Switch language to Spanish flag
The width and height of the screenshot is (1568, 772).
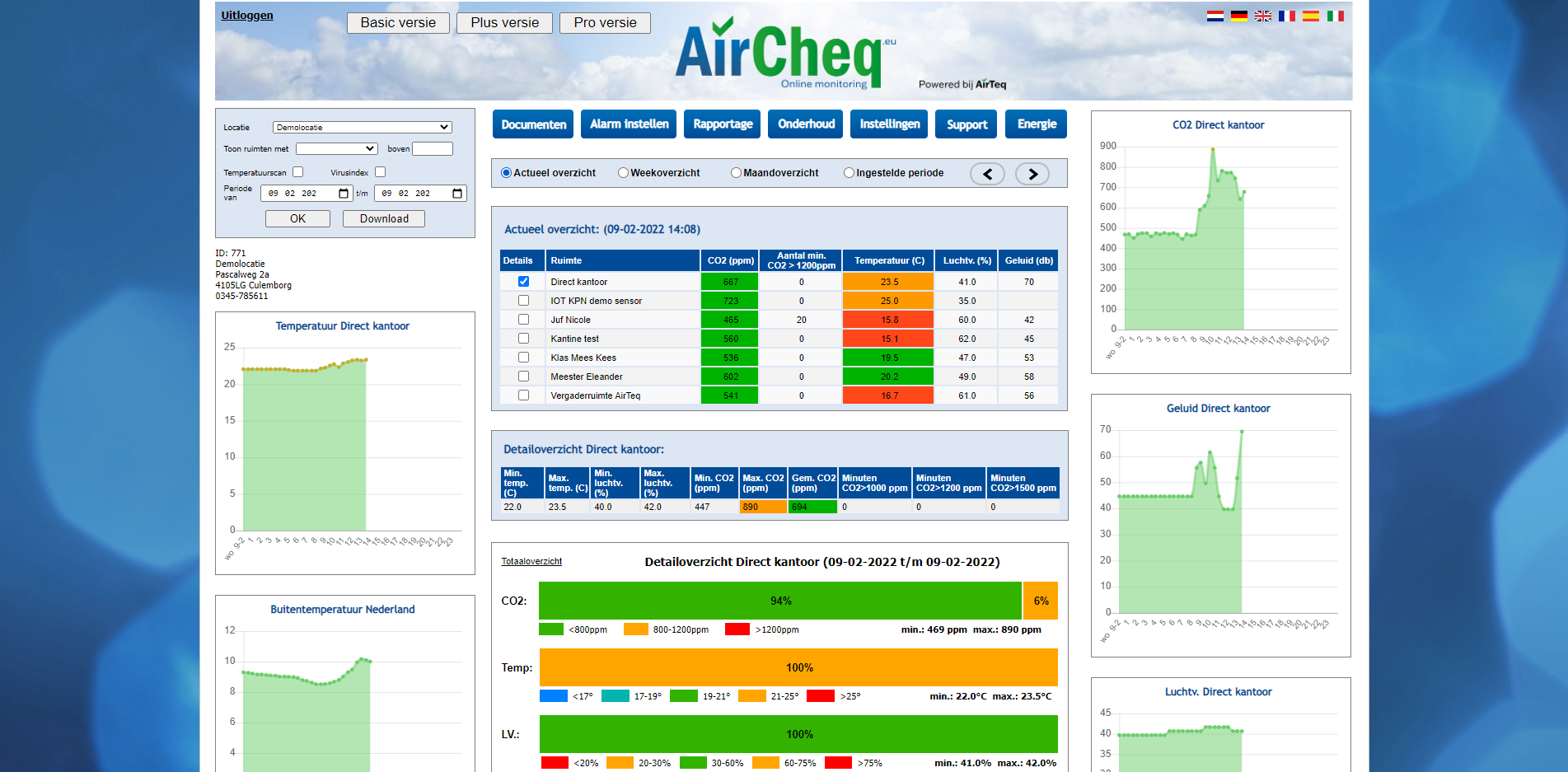[1311, 16]
